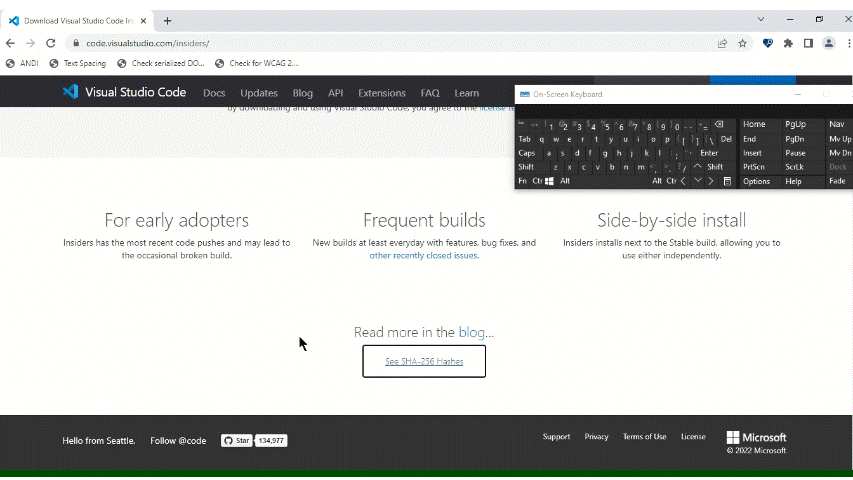
Task: Tap the down arrow key on On-Screen Keyboard
Action: tap(697, 181)
